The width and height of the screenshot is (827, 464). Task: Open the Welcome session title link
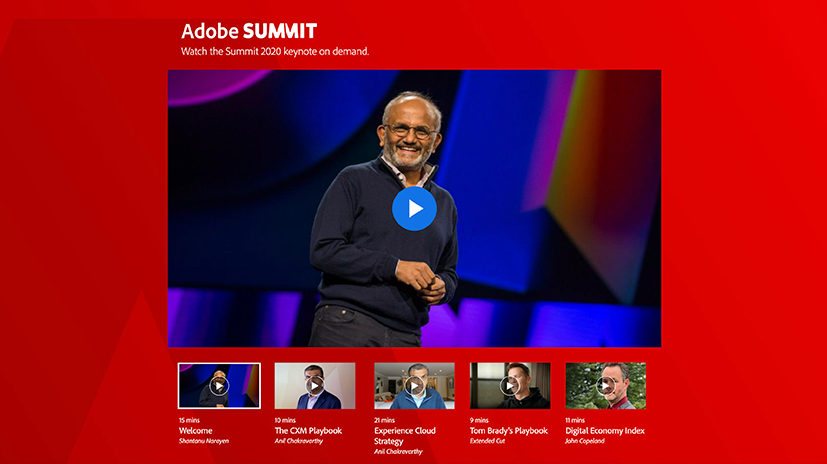[x=196, y=431]
